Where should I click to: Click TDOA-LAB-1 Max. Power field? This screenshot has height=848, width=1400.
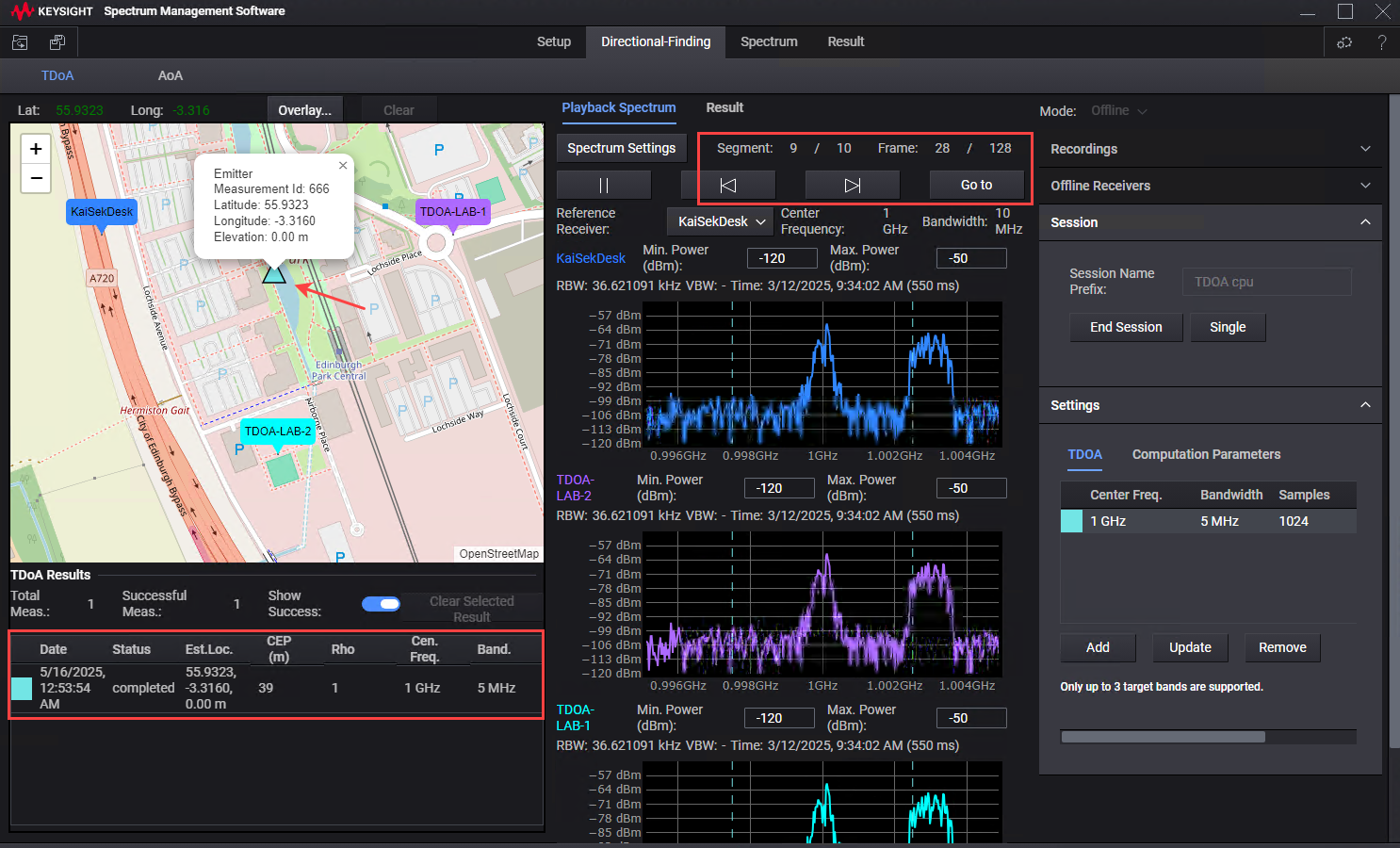[x=971, y=719]
